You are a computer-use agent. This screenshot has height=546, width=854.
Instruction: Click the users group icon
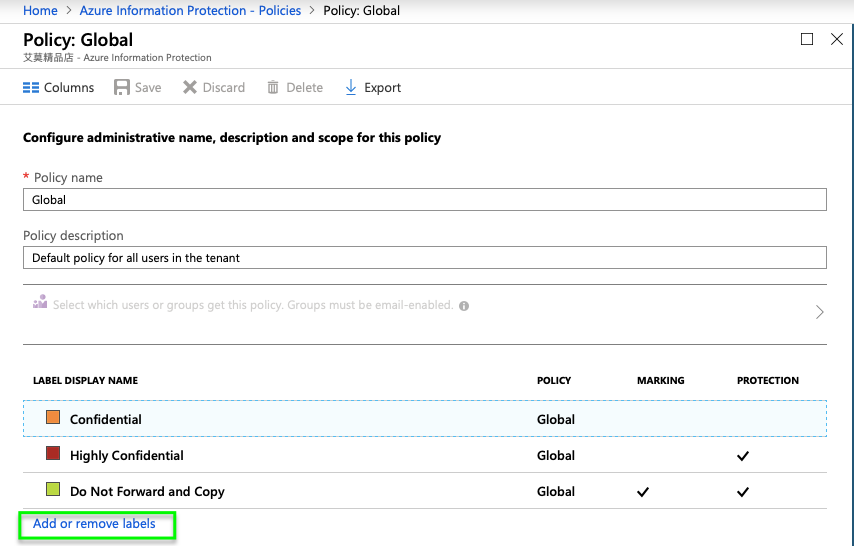40,302
